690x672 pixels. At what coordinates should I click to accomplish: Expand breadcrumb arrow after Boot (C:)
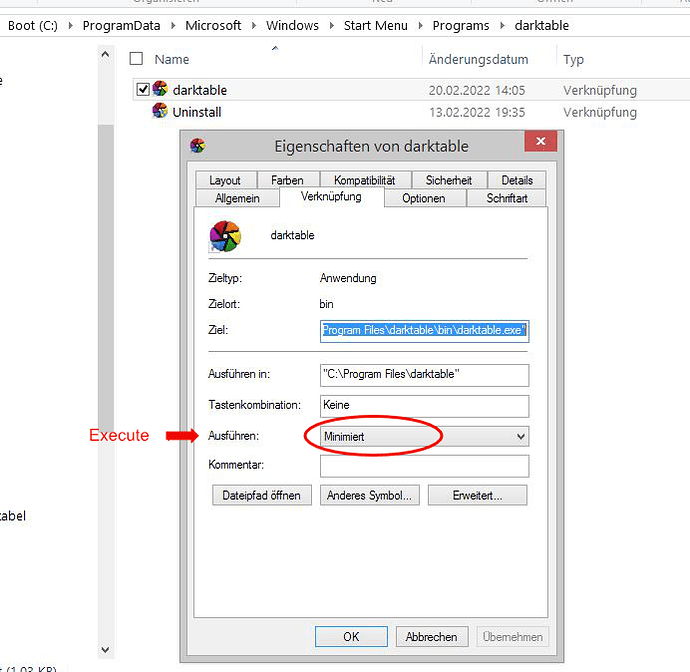coord(70,26)
